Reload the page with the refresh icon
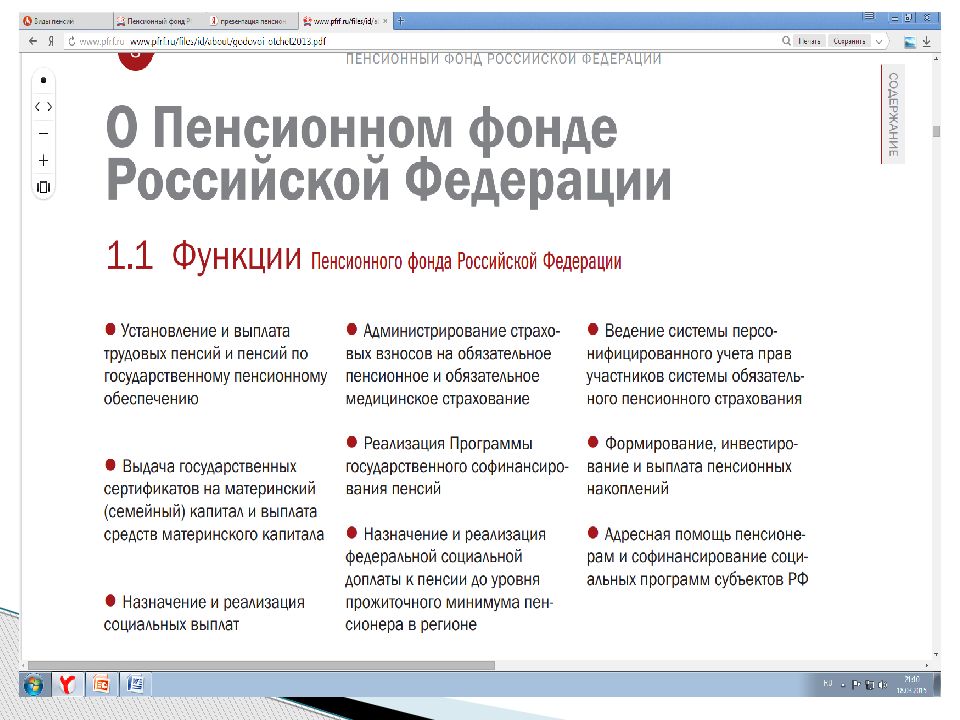 71,41
